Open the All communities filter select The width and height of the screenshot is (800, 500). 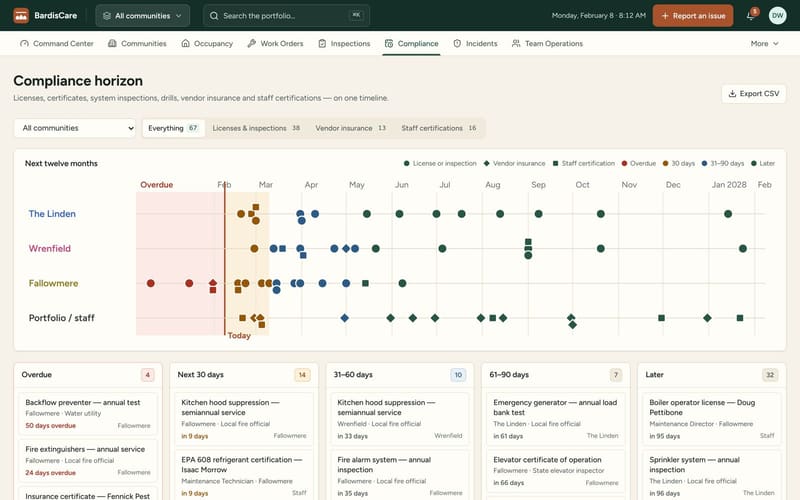(x=74, y=128)
